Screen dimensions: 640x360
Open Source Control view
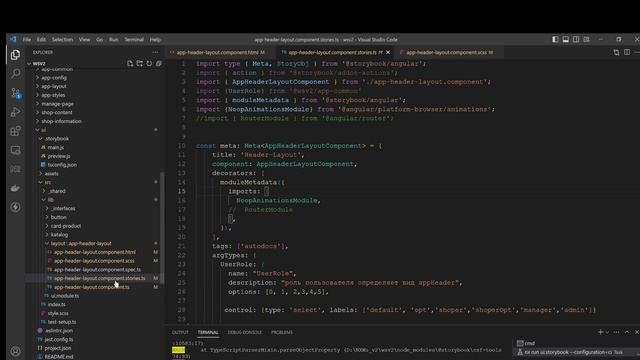click(16, 93)
